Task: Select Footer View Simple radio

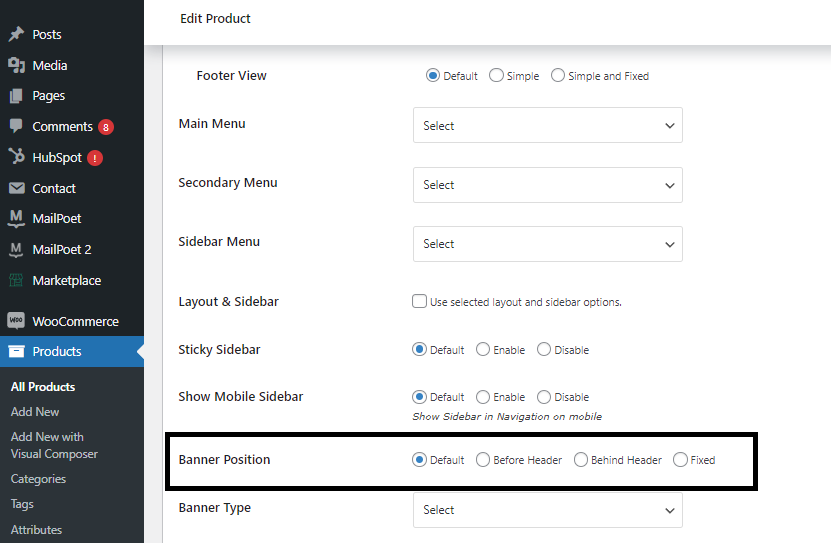Action: 496,75
